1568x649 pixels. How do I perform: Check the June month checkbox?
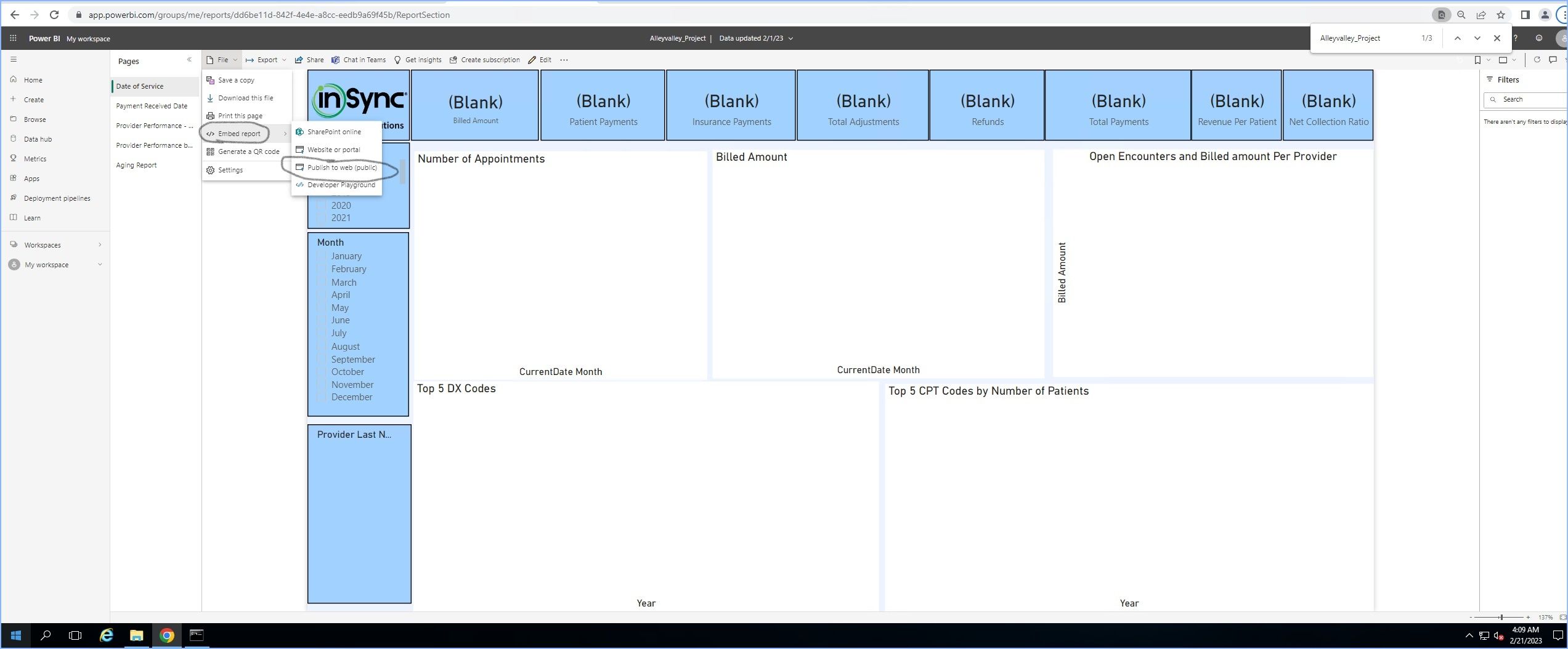pyautogui.click(x=321, y=320)
